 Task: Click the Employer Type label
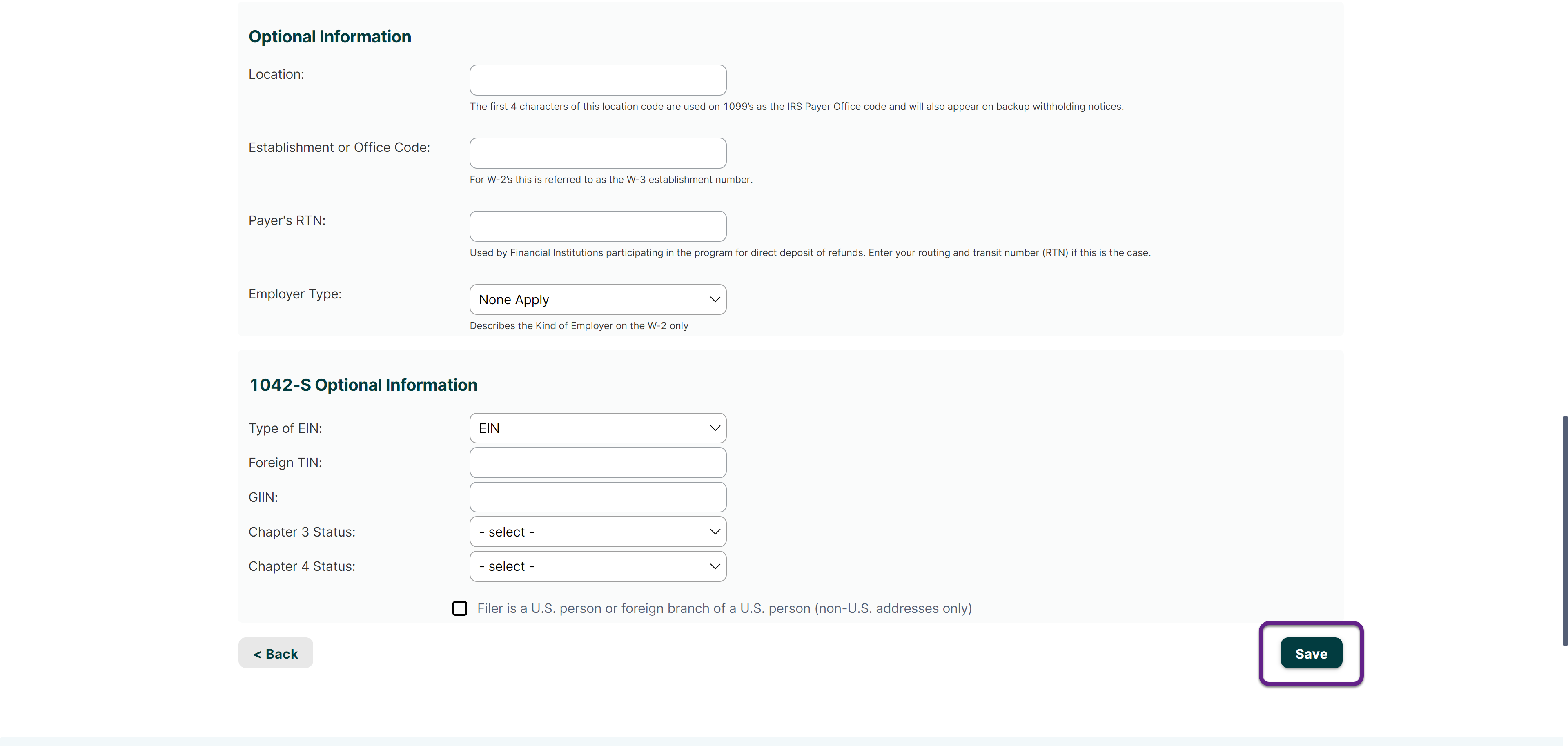pyautogui.click(x=294, y=294)
